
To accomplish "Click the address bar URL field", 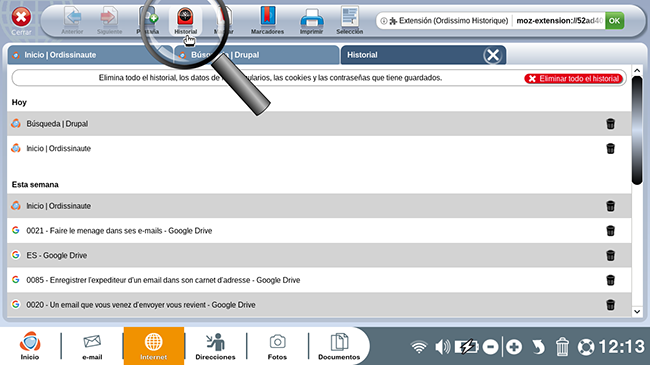I will tap(559, 21).
